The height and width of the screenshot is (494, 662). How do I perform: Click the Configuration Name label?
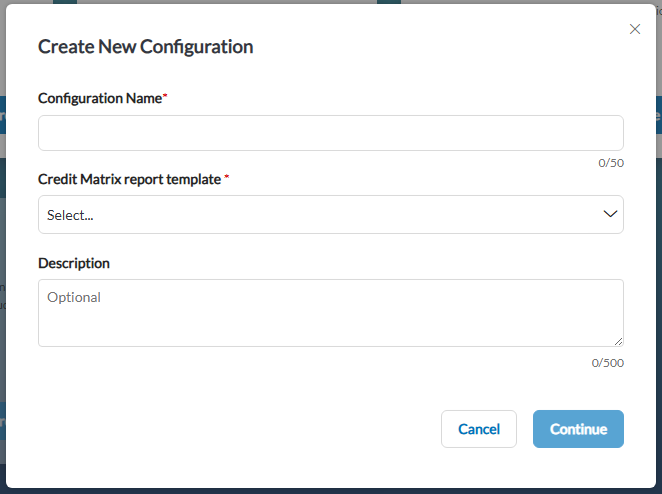[100, 98]
